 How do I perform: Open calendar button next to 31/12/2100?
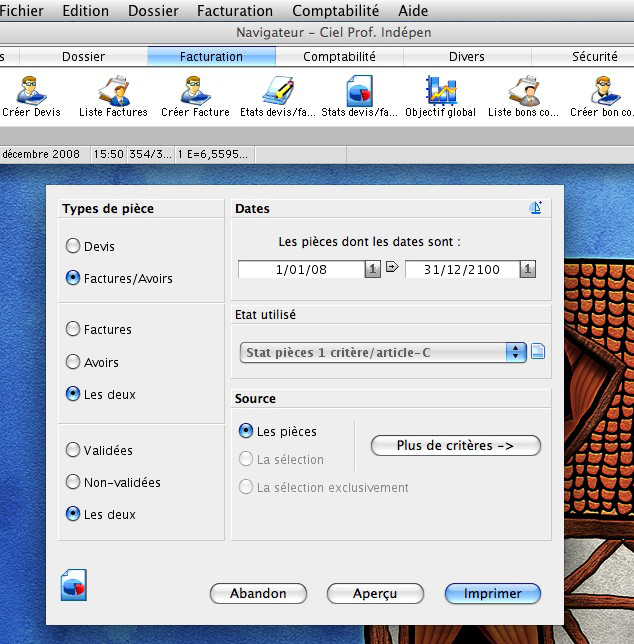528,269
